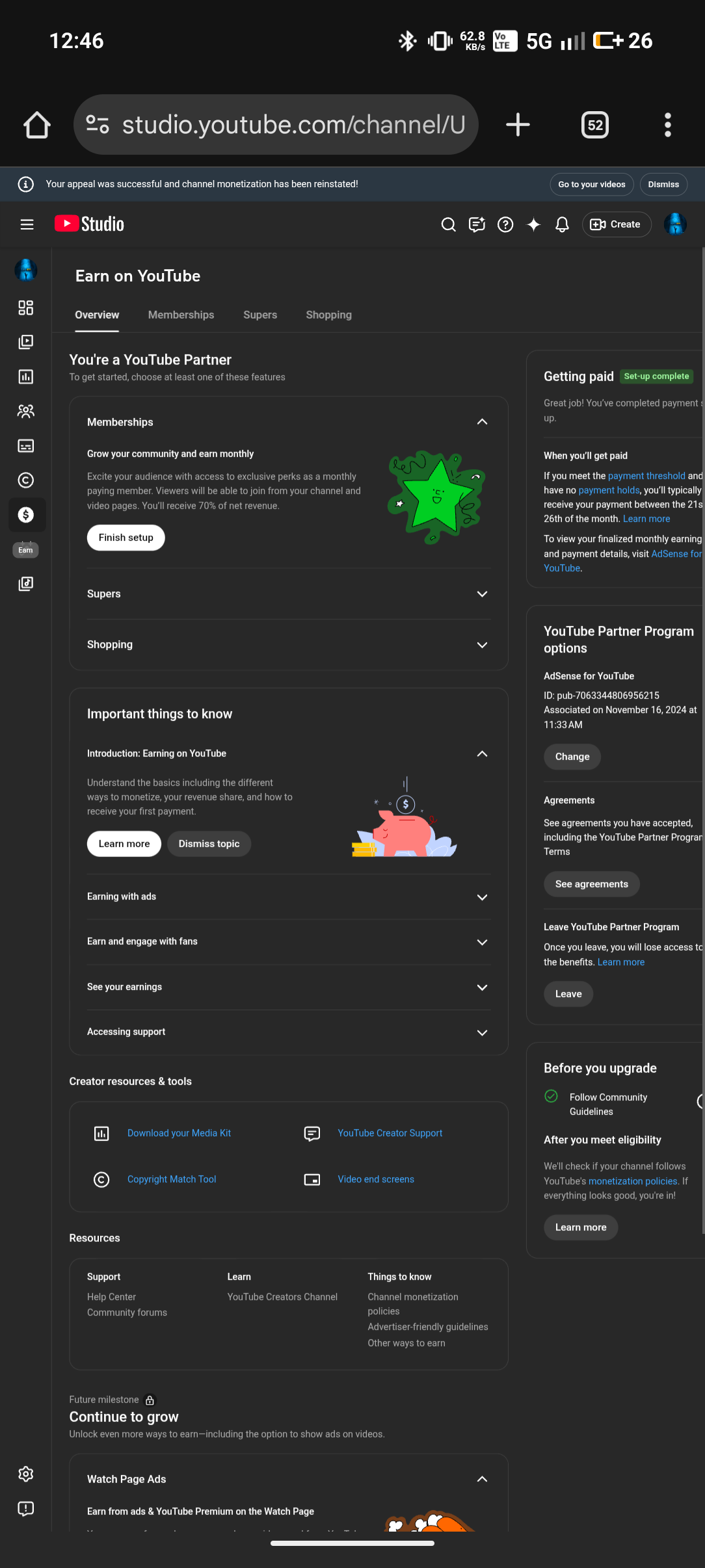
Task: Open Settings gear in sidebar
Action: tap(26, 1474)
